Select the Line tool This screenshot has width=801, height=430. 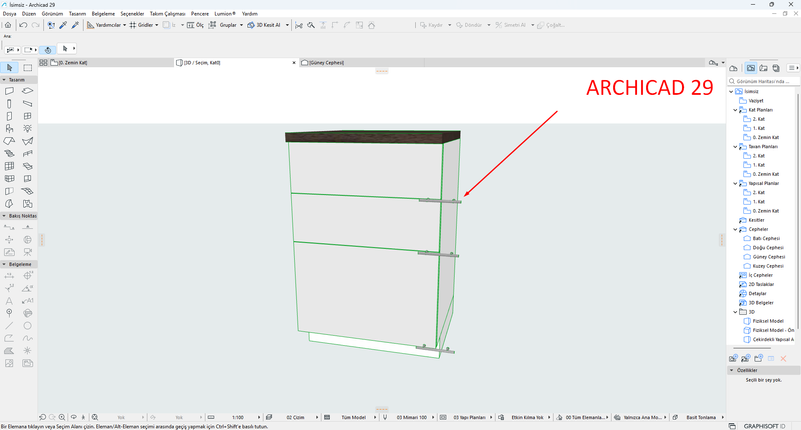click(x=9, y=326)
